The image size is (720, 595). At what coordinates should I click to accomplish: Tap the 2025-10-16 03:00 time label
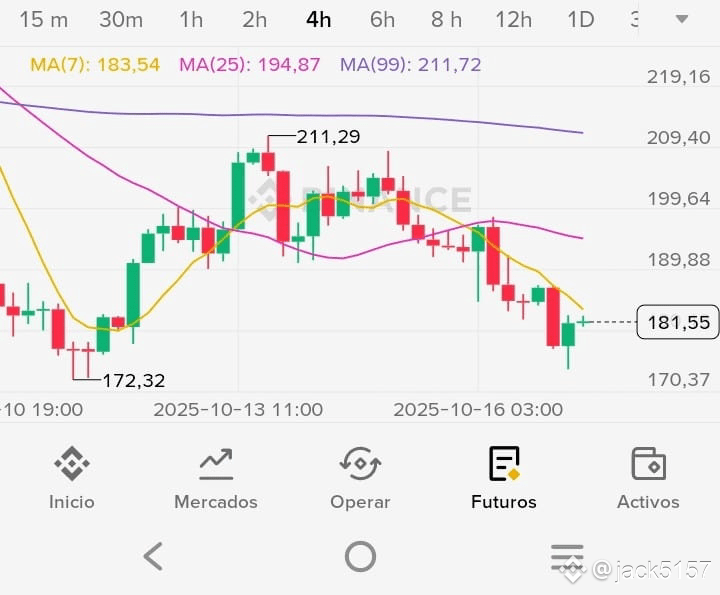point(478,410)
